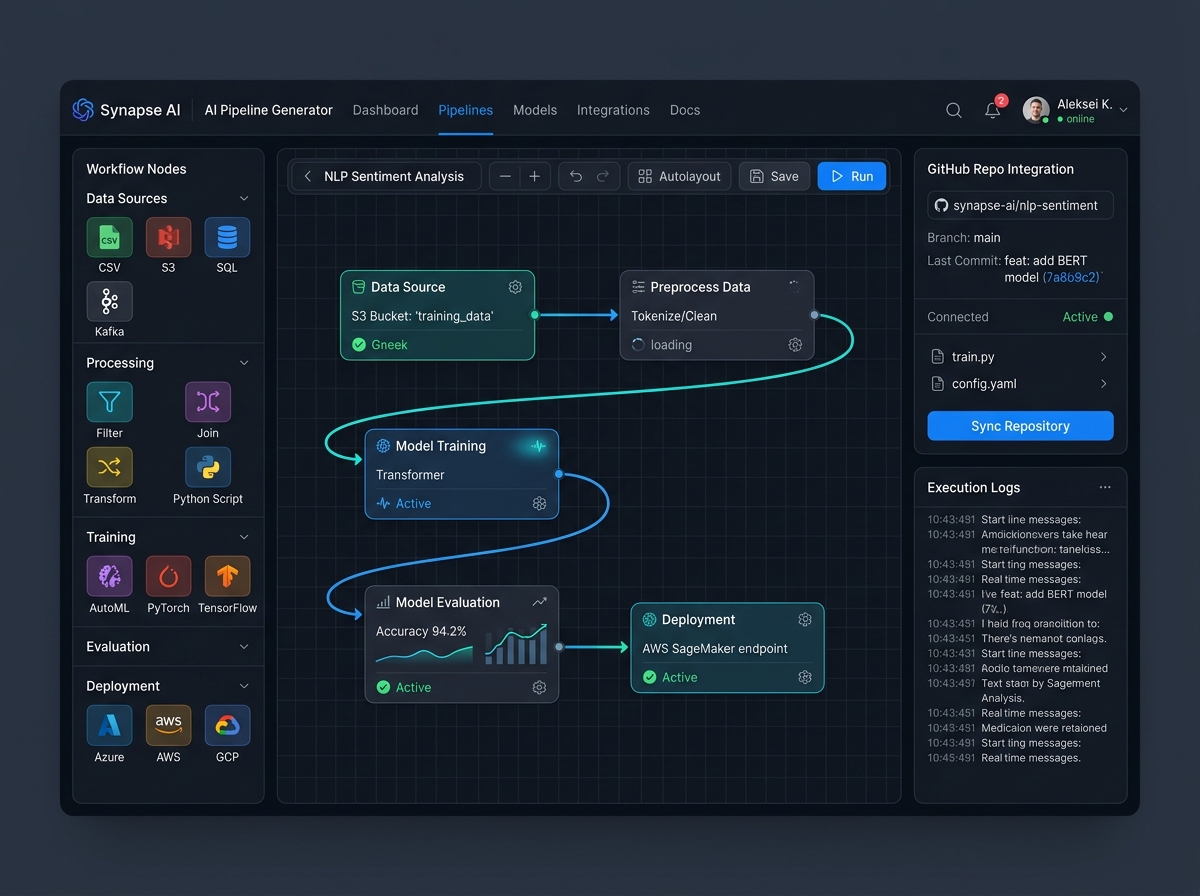Click the Aleksei K. profile avatar
1200x896 pixels.
[x=1036, y=110]
